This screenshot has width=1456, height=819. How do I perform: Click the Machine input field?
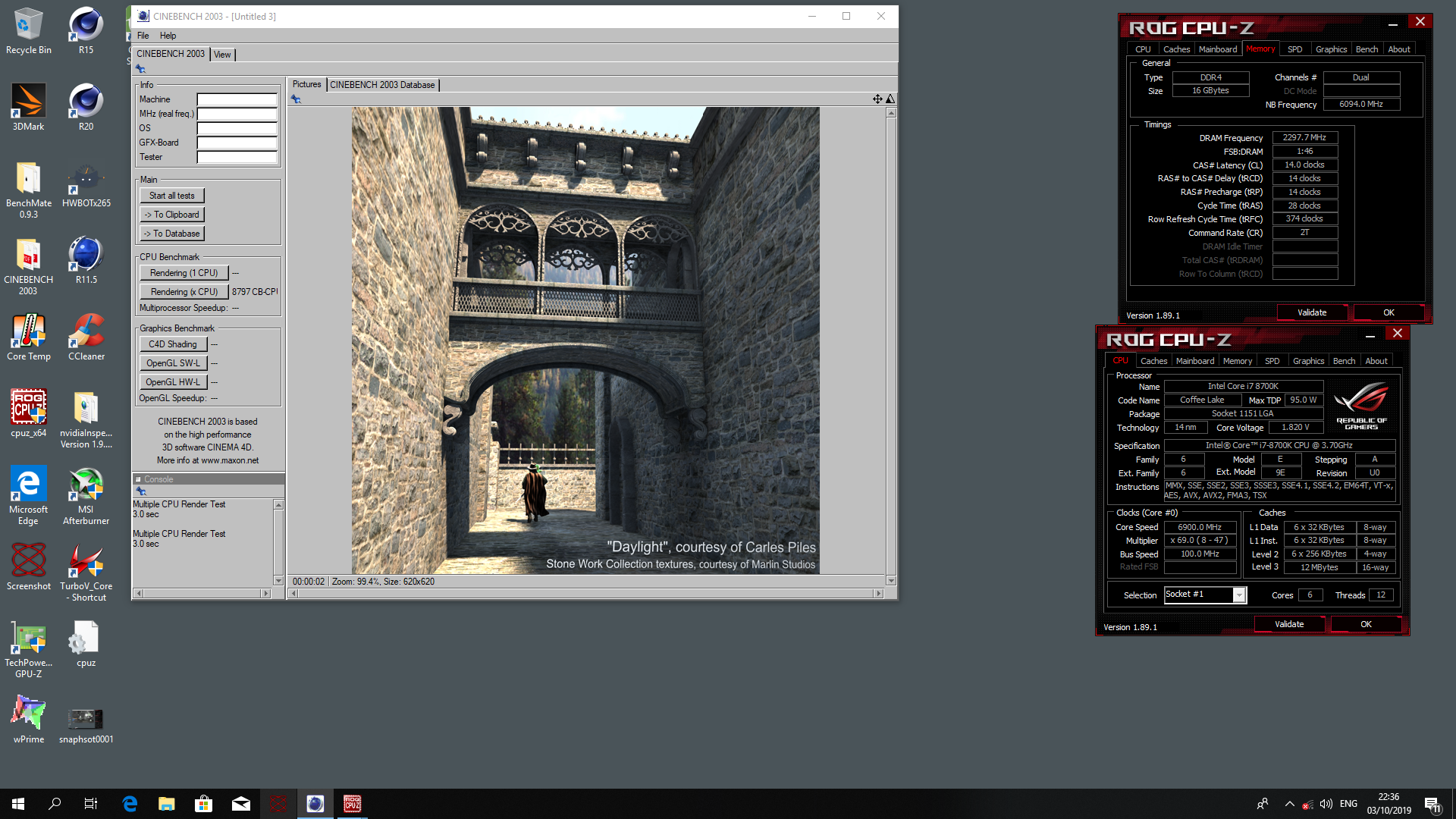click(237, 99)
